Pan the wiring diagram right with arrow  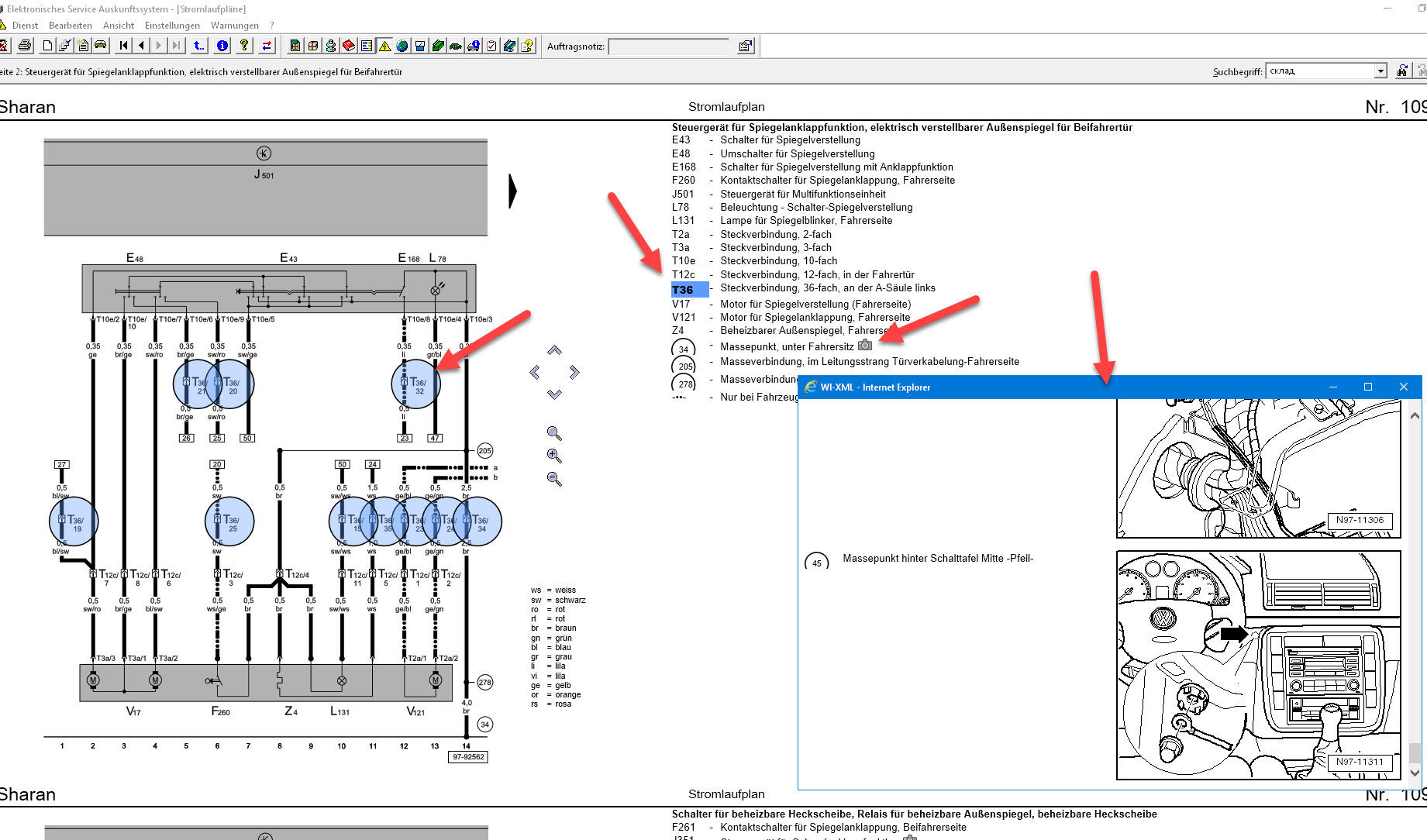tap(574, 373)
